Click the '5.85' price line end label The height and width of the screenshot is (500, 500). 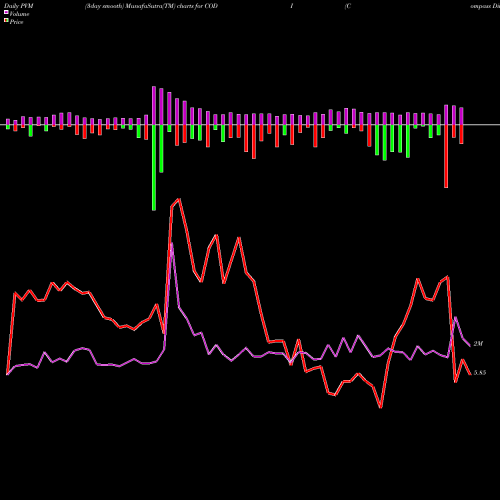pyautogui.click(x=480, y=373)
